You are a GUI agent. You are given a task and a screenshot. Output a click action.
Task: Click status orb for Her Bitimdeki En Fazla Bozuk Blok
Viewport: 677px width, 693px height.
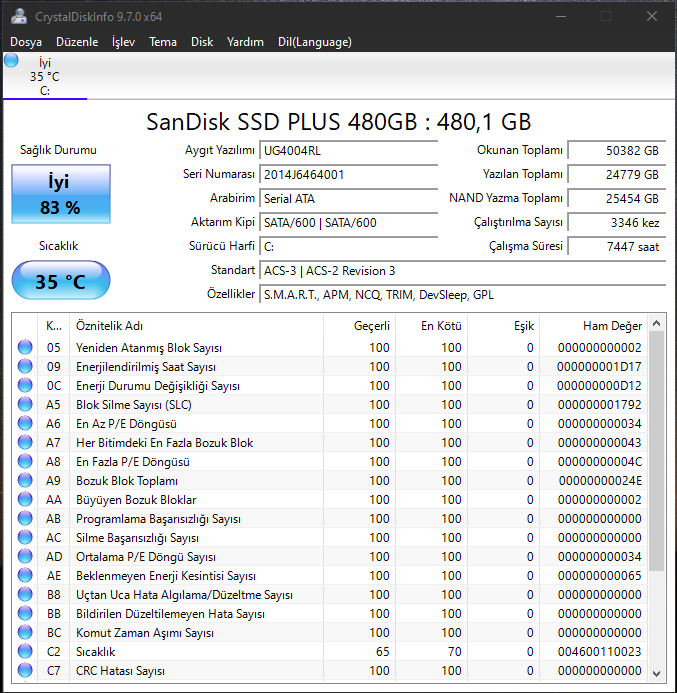click(25, 442)
